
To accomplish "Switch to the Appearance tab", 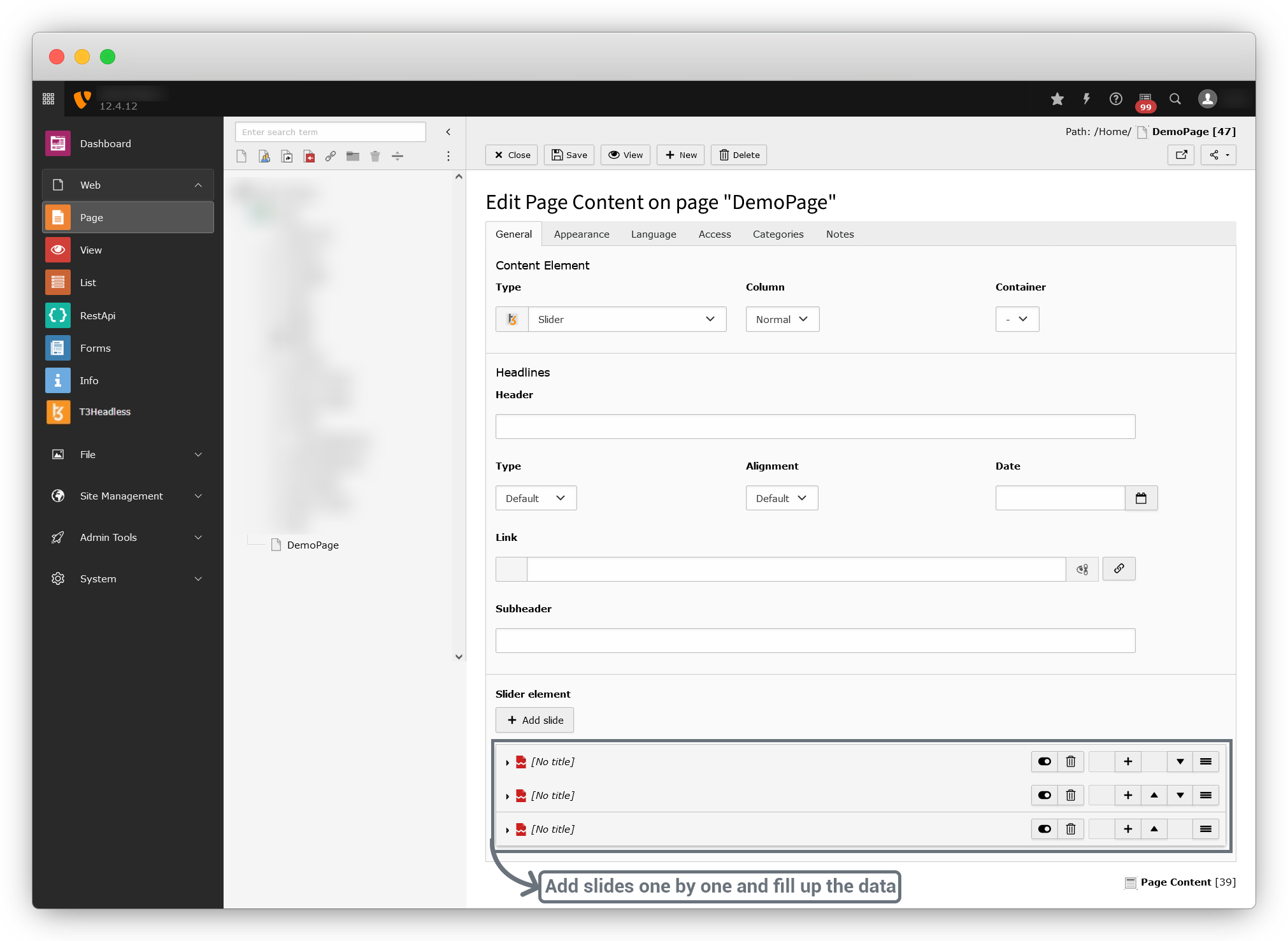I will click(x=581, y=234).
